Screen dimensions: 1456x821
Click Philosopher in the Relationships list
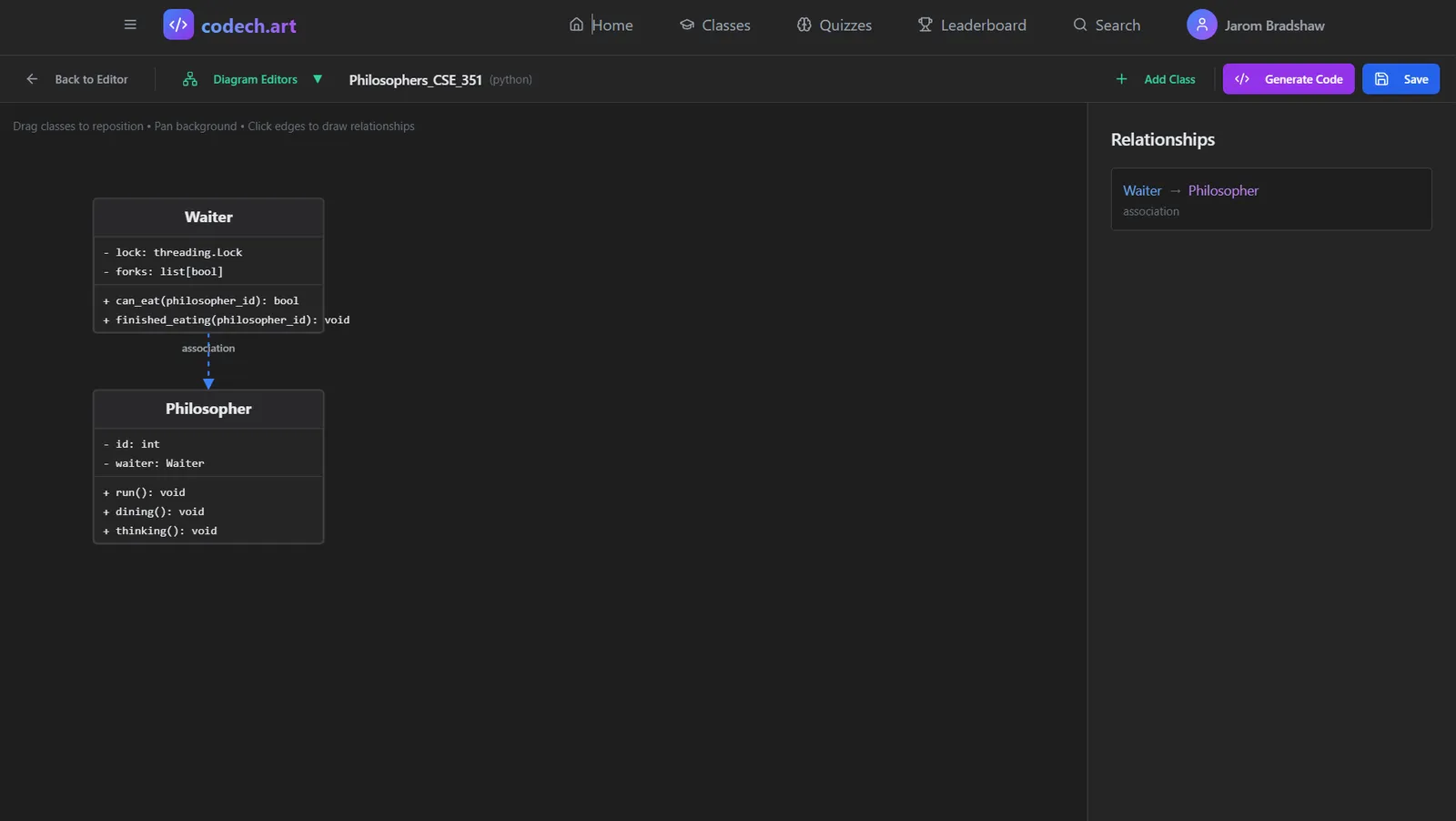coord(1223,190)
